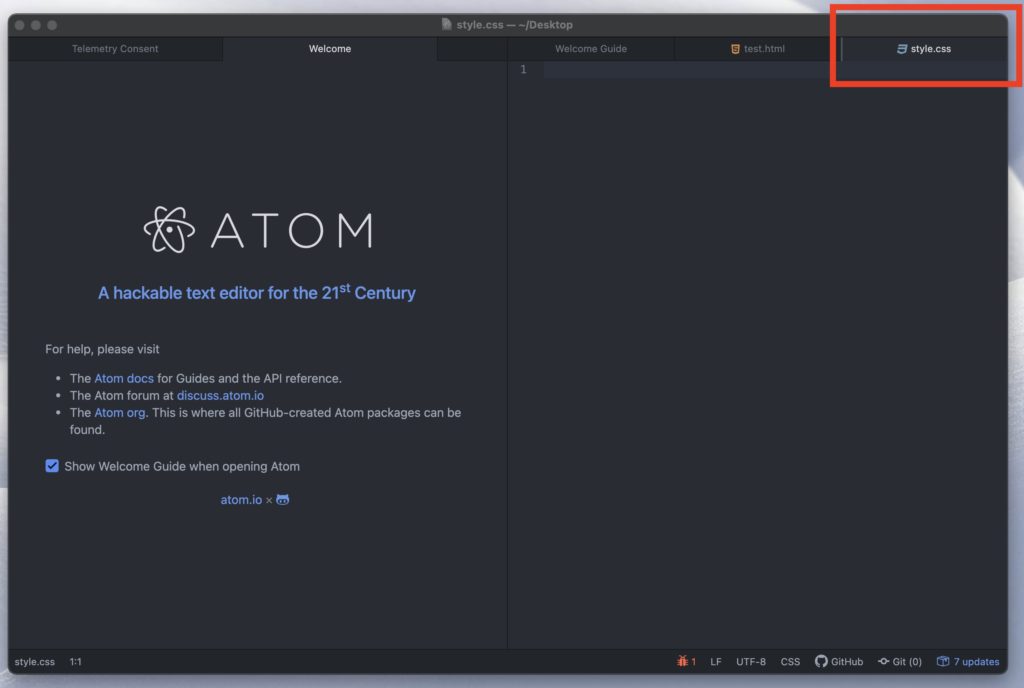Select the Welcome tab

[330, 49]
